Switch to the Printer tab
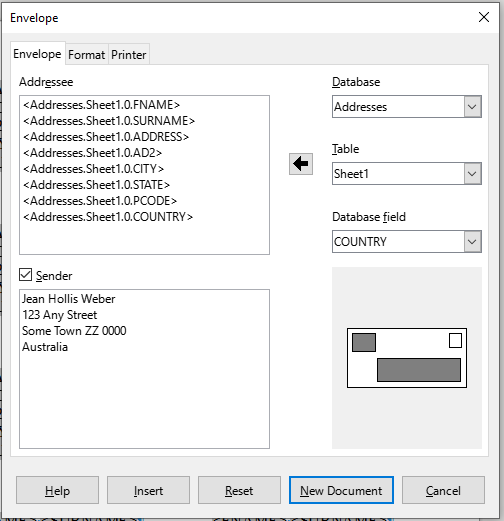The image size is (504, 521). click(129, 54)
